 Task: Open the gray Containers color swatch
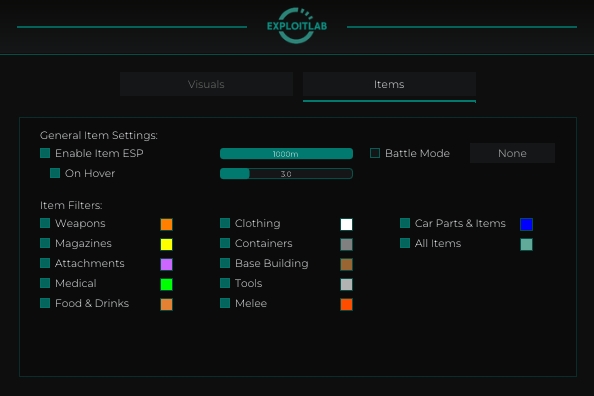tap(346, 244)
